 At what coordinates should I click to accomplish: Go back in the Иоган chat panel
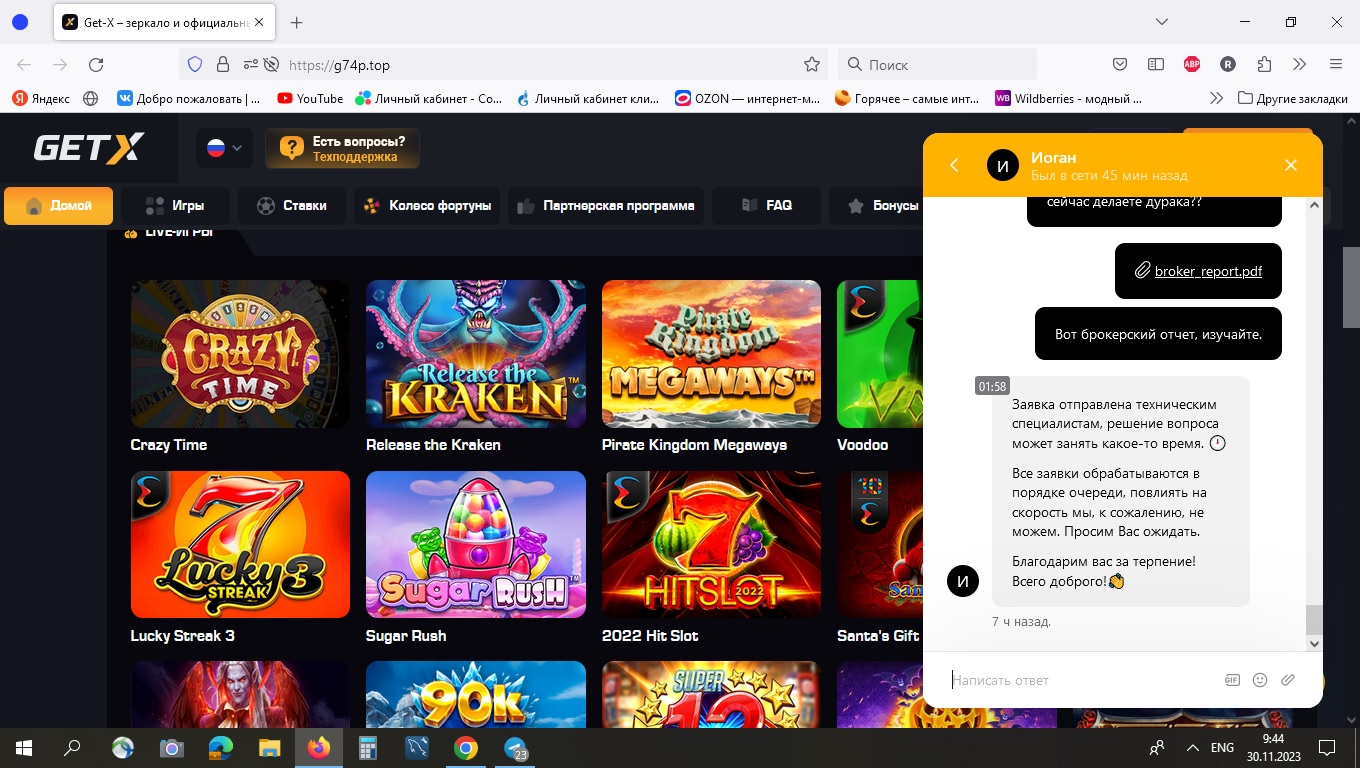coord(954,165)
